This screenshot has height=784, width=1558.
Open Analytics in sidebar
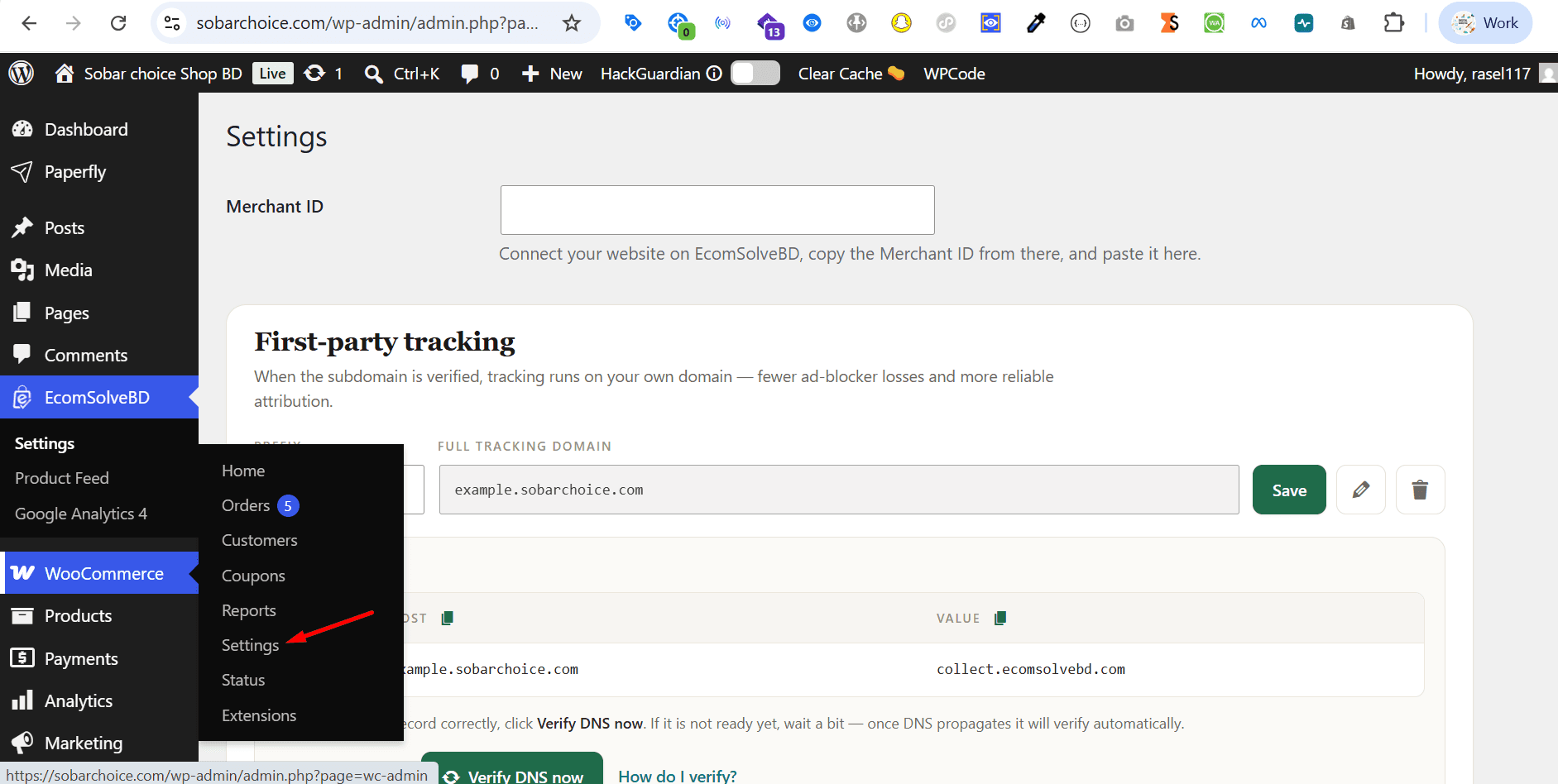[99, 701]
